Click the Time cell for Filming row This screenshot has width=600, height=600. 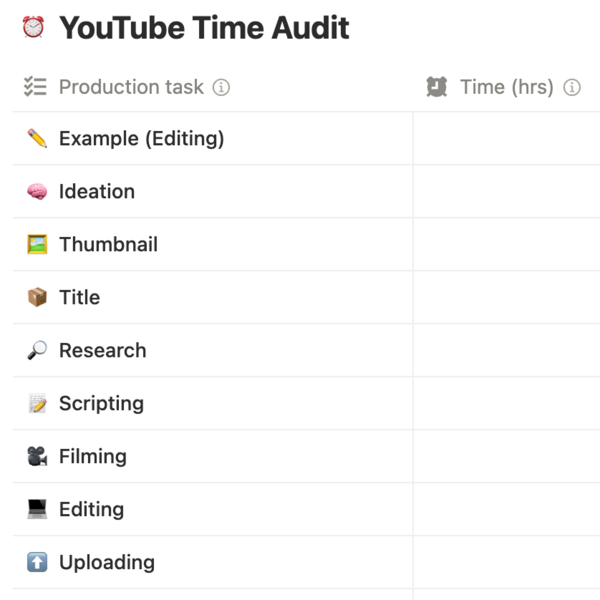point(506,457)
